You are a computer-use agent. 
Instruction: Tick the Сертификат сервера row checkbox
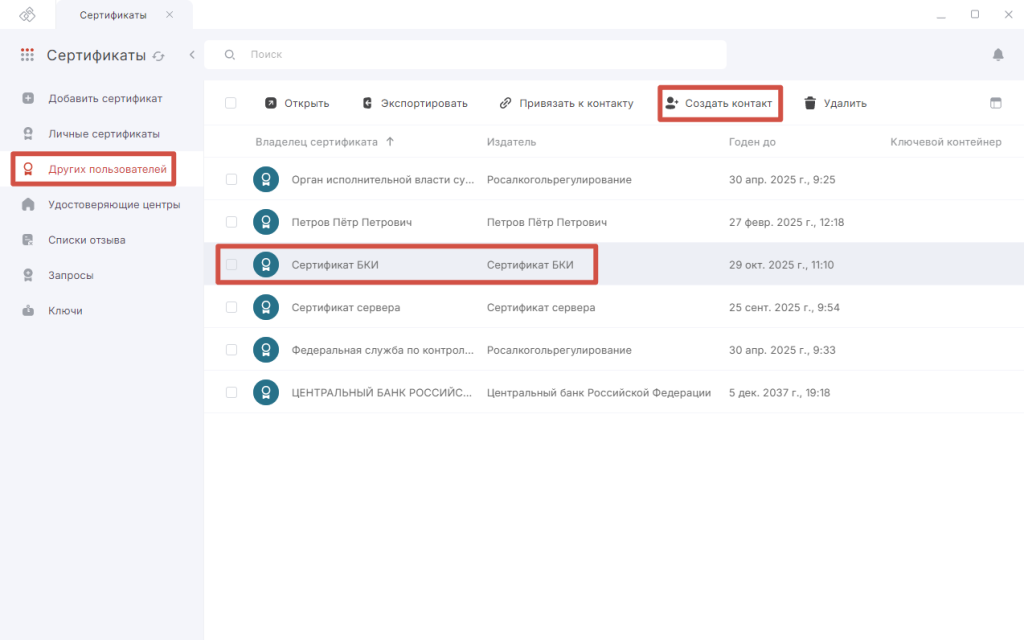click(231, 307)
